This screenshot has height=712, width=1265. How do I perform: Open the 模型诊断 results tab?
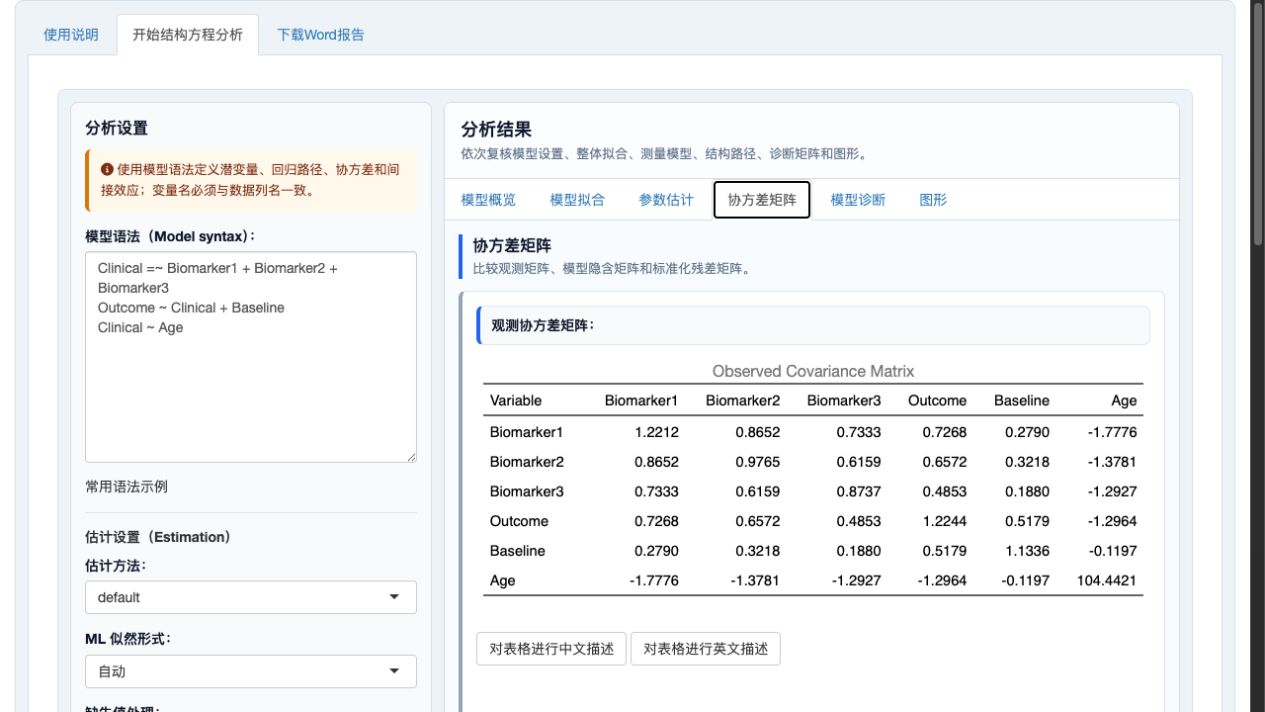click(858, 200)
